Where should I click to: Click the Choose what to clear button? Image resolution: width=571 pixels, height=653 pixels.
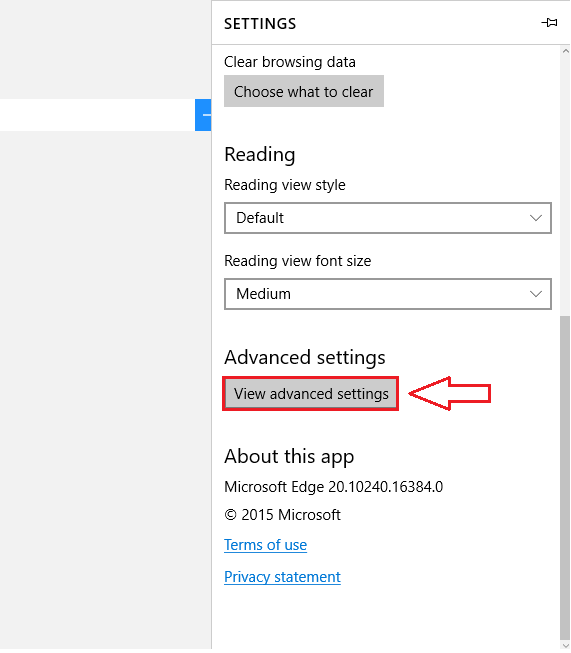click(x=304, y=91)
